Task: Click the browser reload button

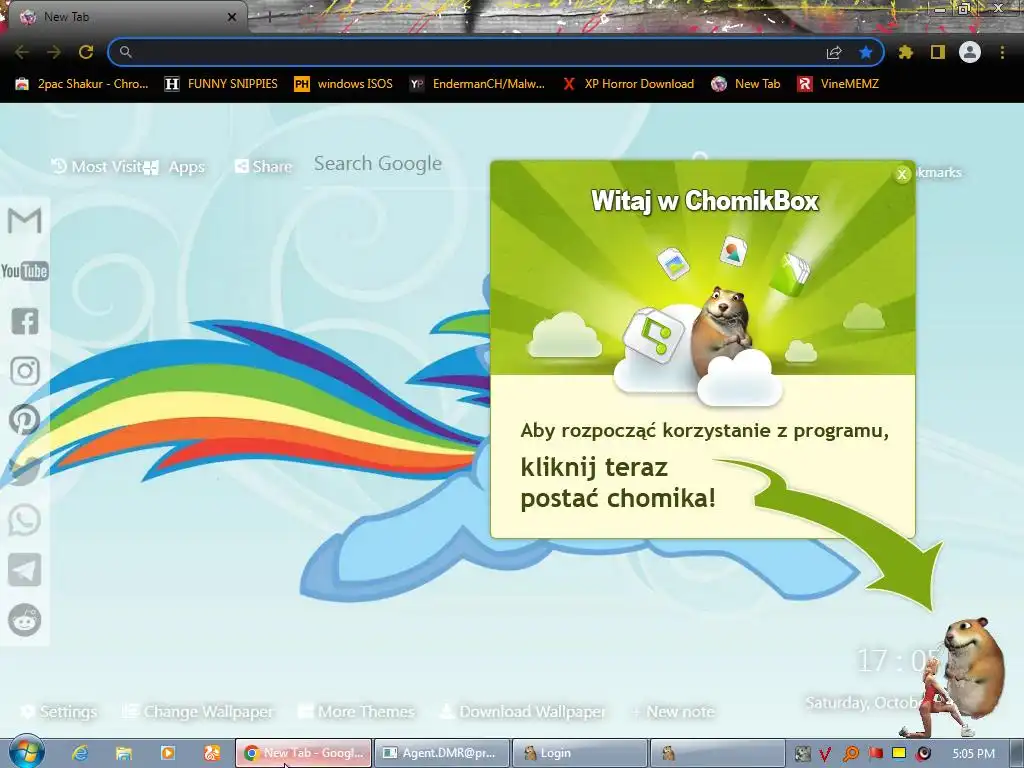Action: pos(86,52)
